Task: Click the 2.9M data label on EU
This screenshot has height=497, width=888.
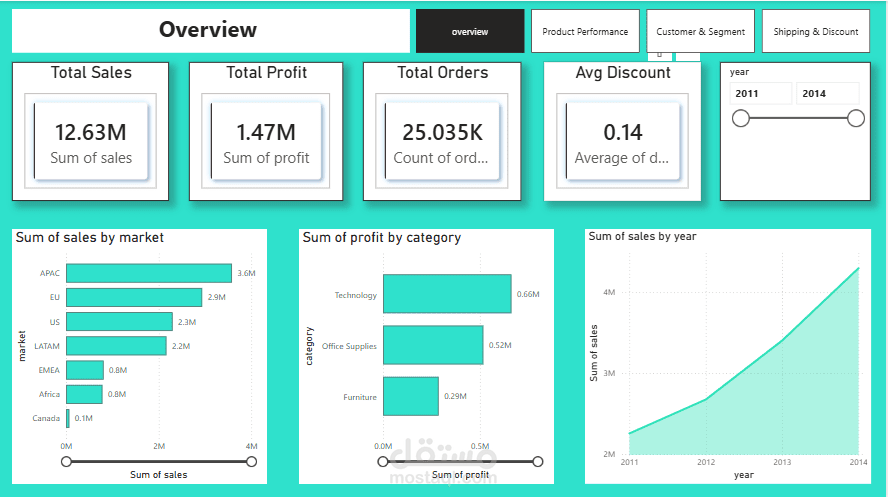Action: point(216,297)
